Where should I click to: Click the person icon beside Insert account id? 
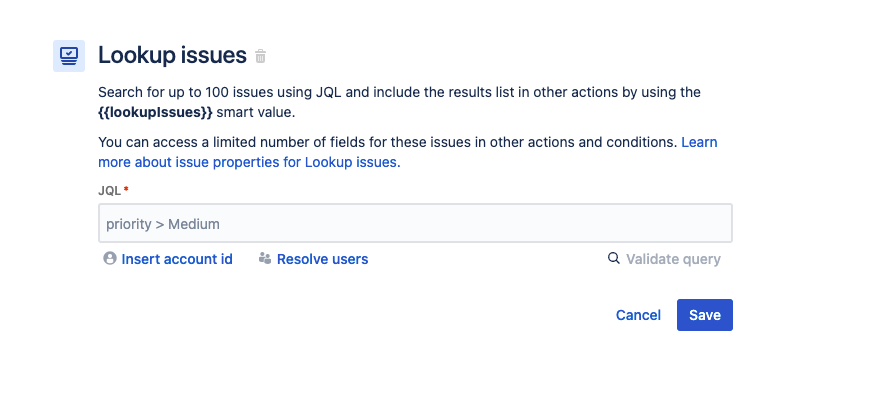110,259
